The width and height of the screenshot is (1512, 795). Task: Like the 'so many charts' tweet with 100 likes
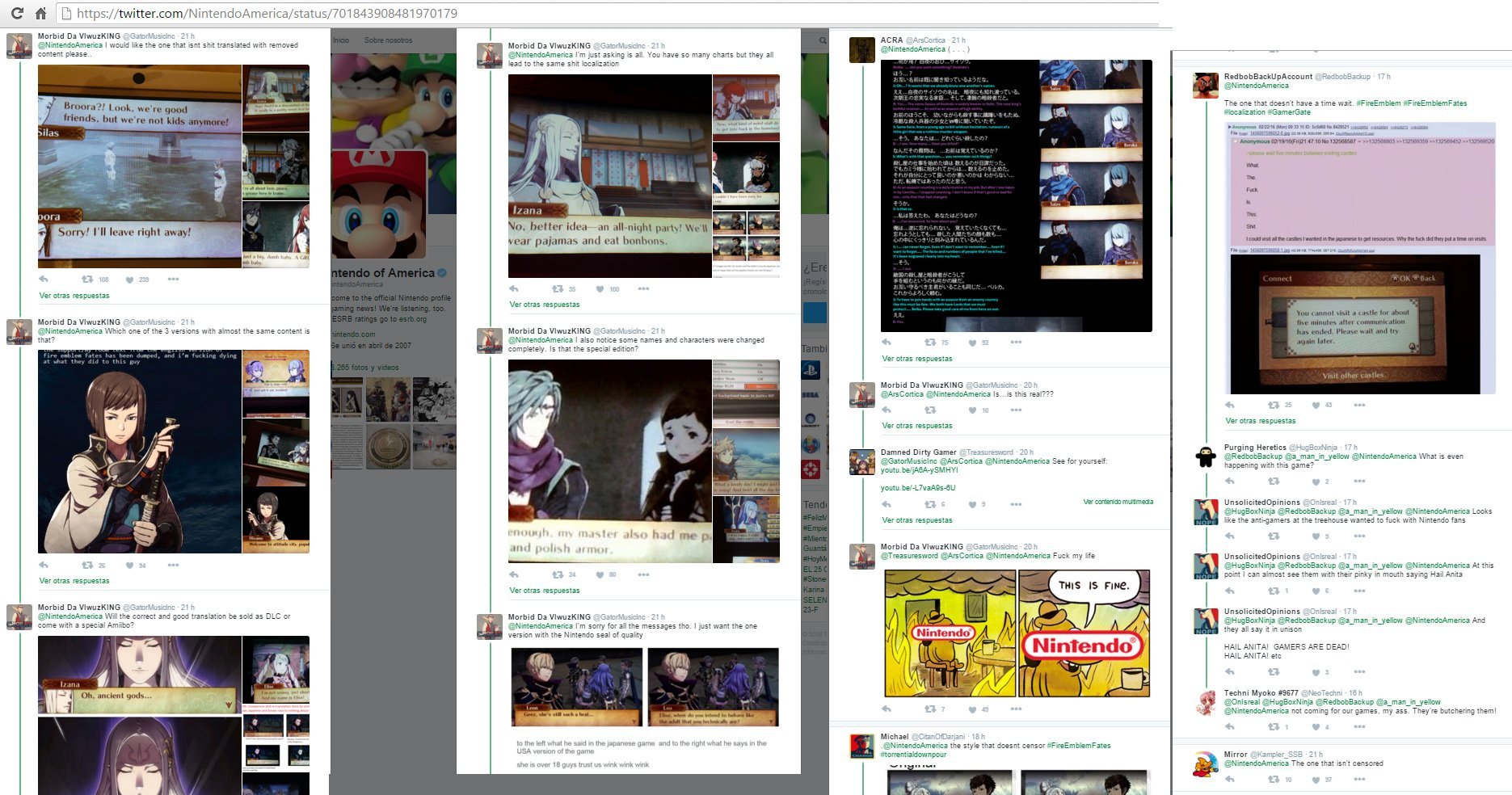pyautogui.click(x=600, y=288)
